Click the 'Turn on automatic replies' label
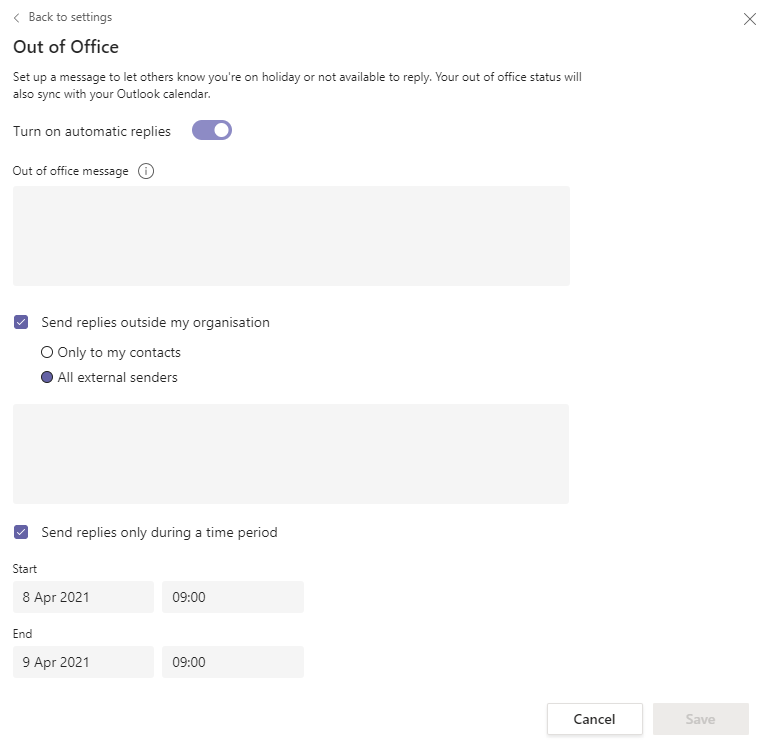 92,131
